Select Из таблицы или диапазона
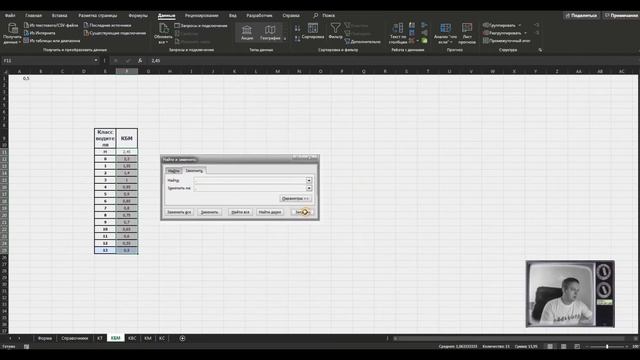The height and width of the screenshot is (360, 640). coord(52,41)
